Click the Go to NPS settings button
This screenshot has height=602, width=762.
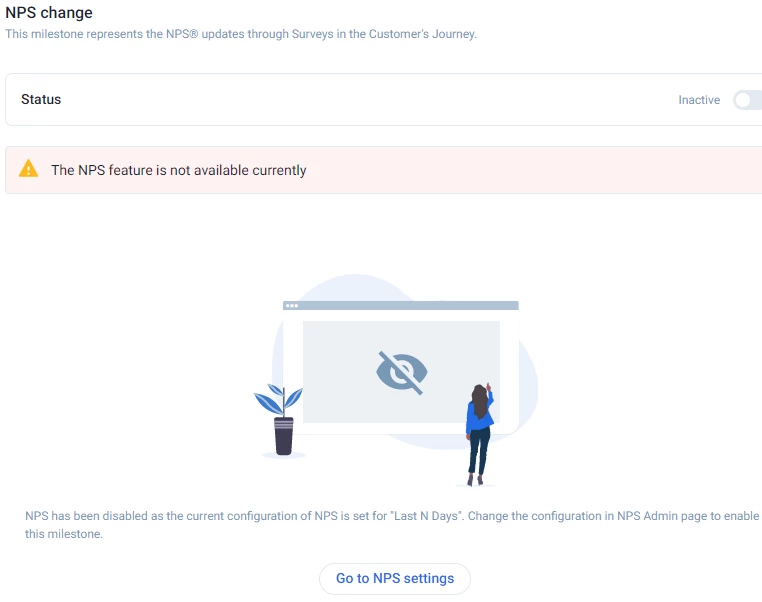tap(395, 578)
